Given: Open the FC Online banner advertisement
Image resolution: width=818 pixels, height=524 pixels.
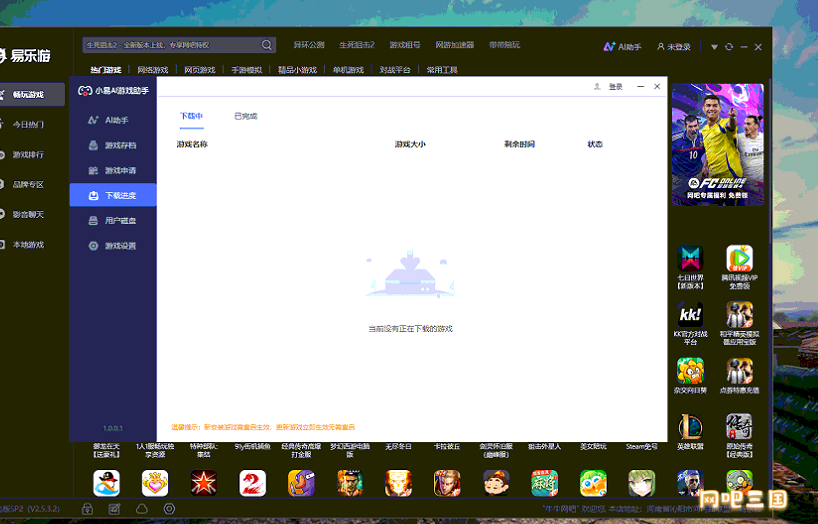Looking at the screenshot, I should (x=717, y=145).
